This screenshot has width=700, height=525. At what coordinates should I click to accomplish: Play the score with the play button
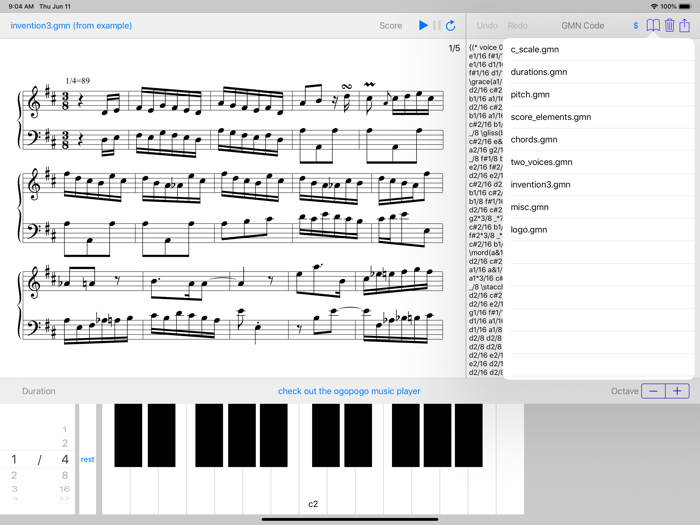[423, 25]
